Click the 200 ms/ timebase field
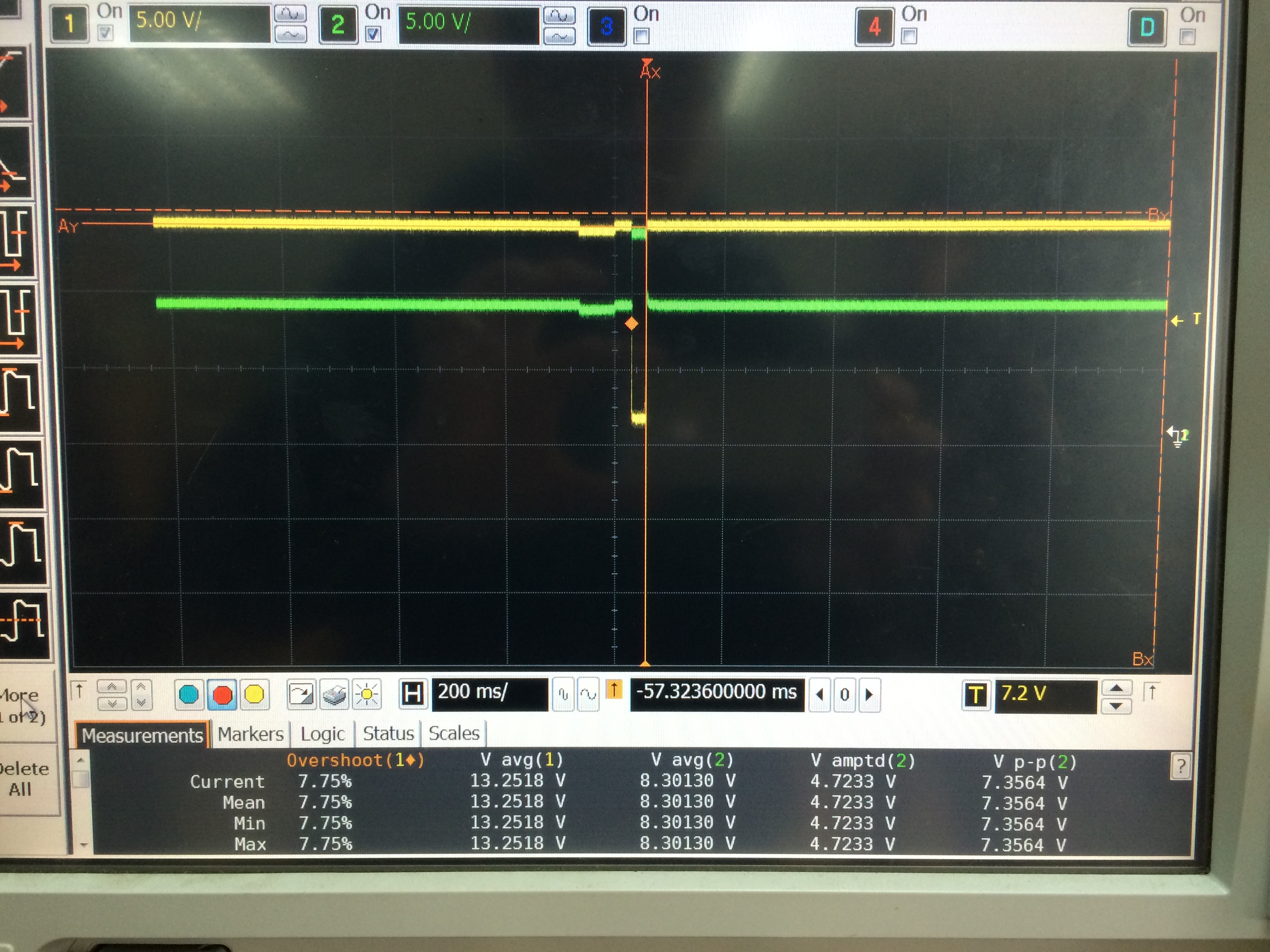 click(x=490, y=693)
